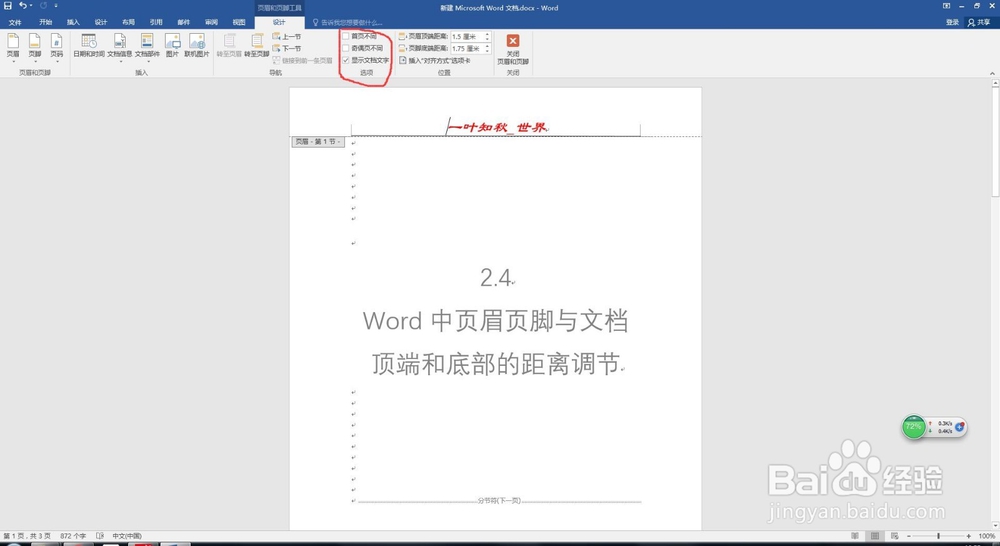Click the zoom in plus button
This screenshot has height=546, width=1000.
tap(969, 536)
